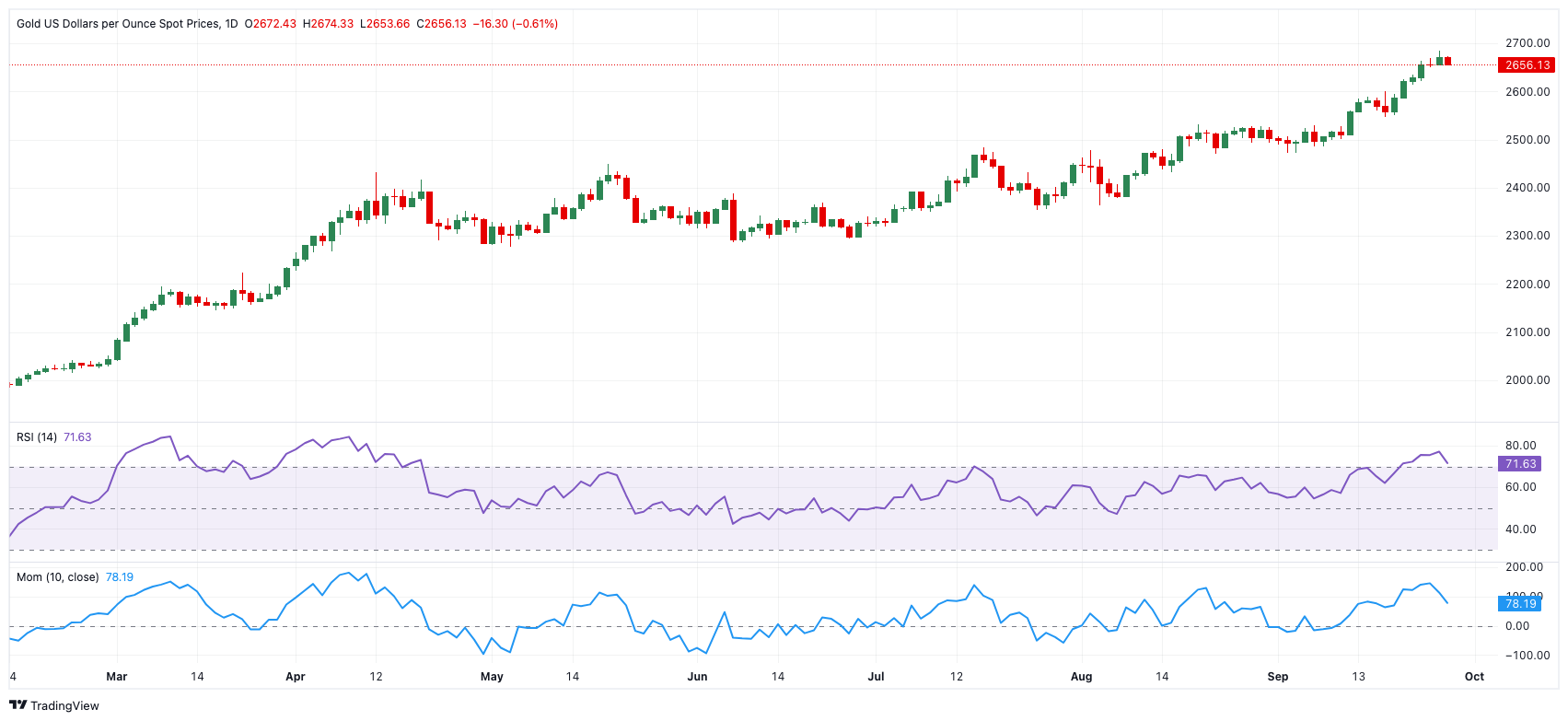1568x721 pixels.
Task: Click the purple RSI 71.63 axis tag
Action: pos(1520,464)
